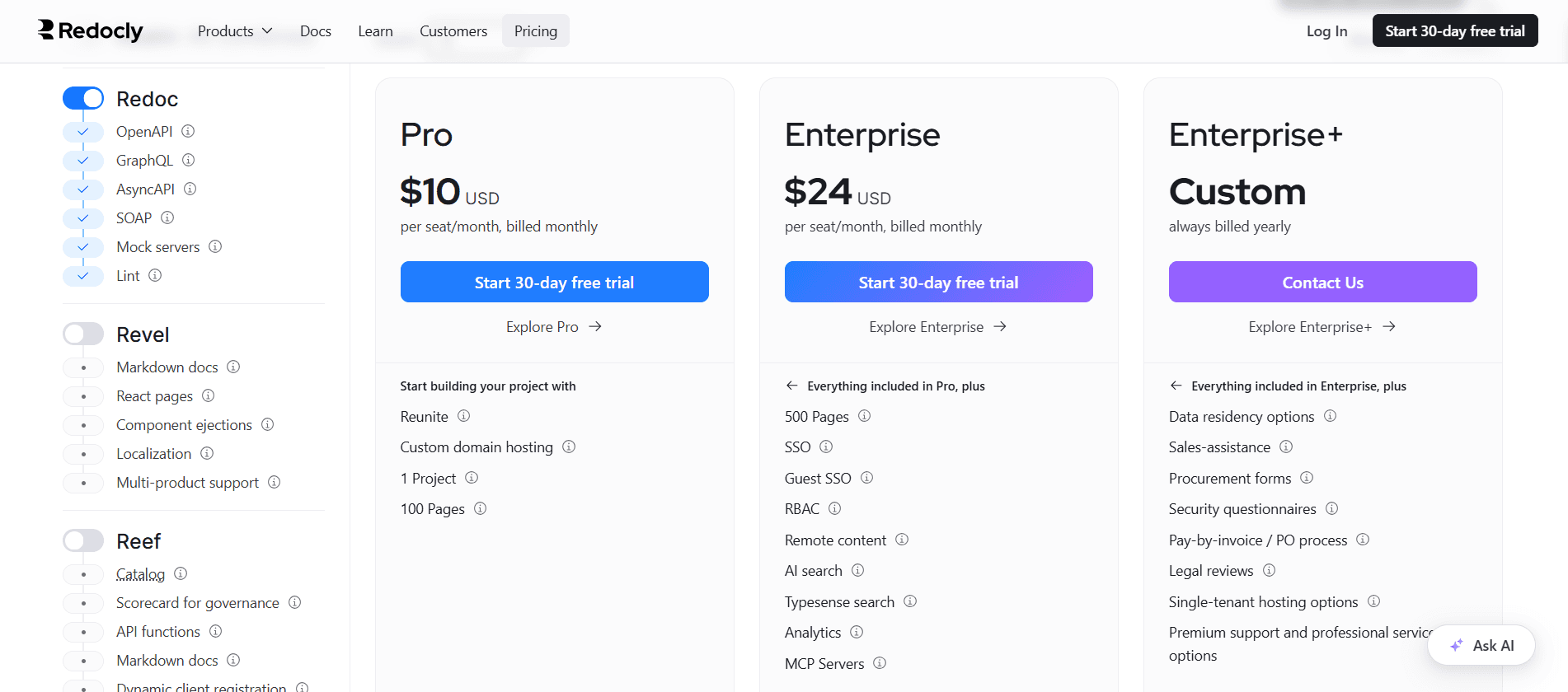Click info icon beside AI search

pyautogui.click(x=858, y=570)
